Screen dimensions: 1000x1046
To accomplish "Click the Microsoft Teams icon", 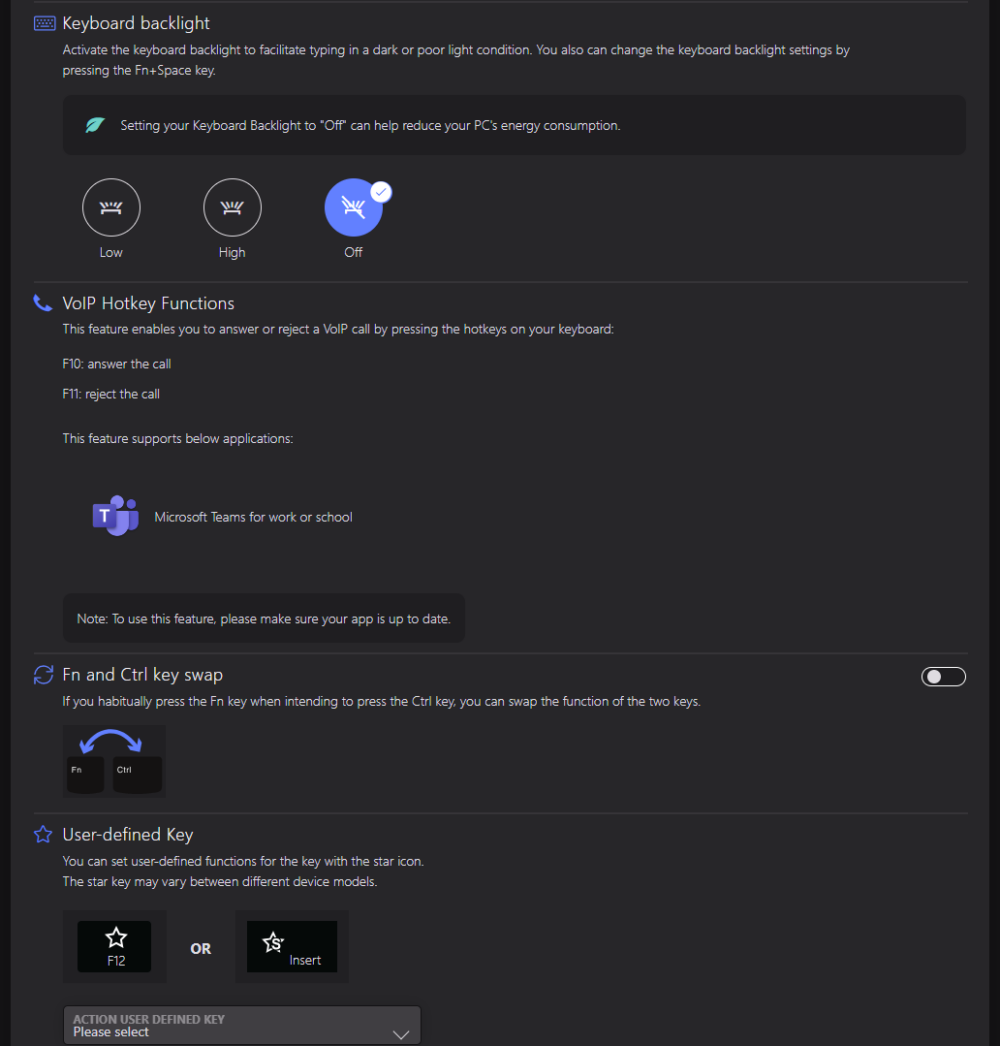I will point(115,516).
